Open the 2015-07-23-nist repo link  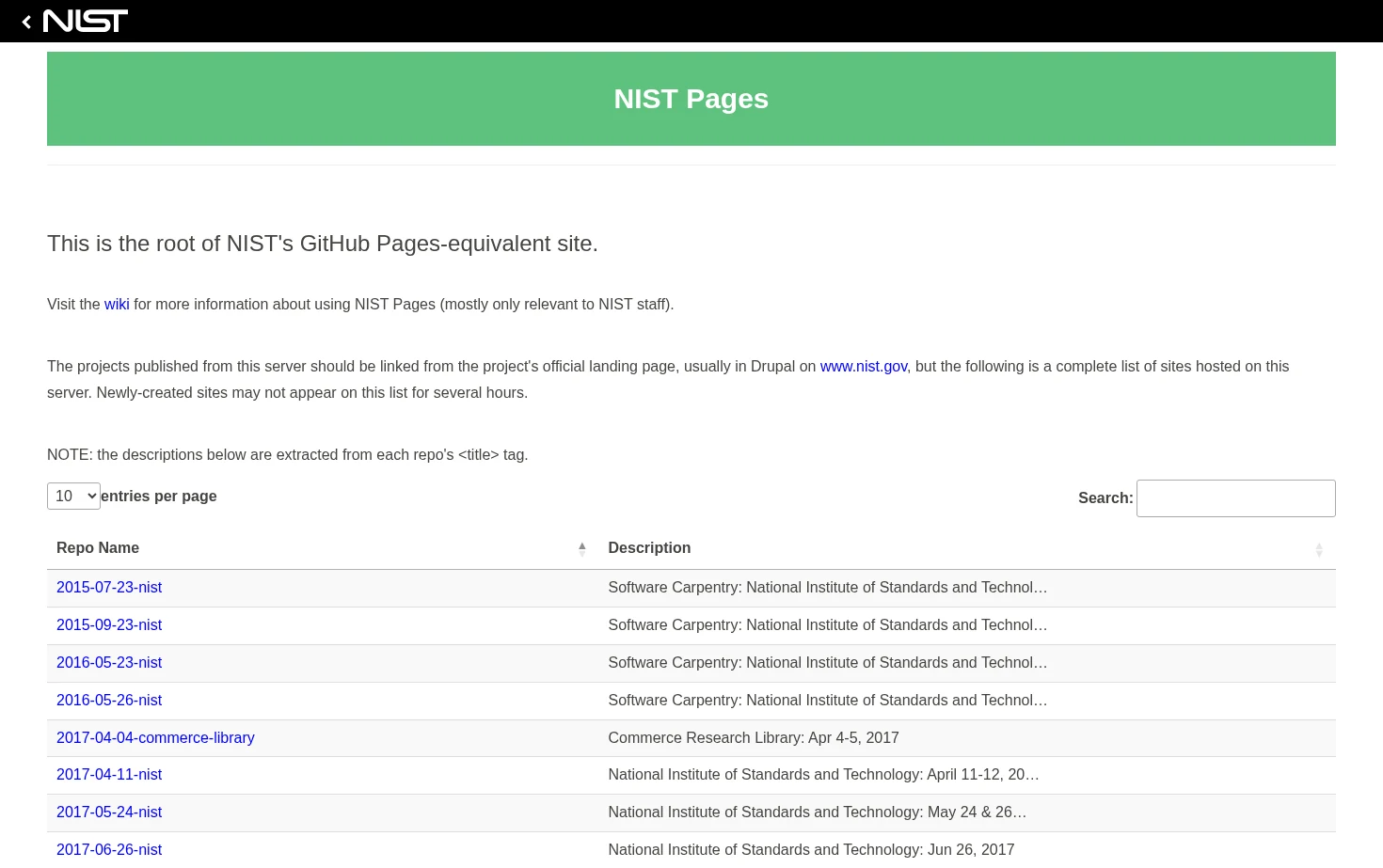109,587
